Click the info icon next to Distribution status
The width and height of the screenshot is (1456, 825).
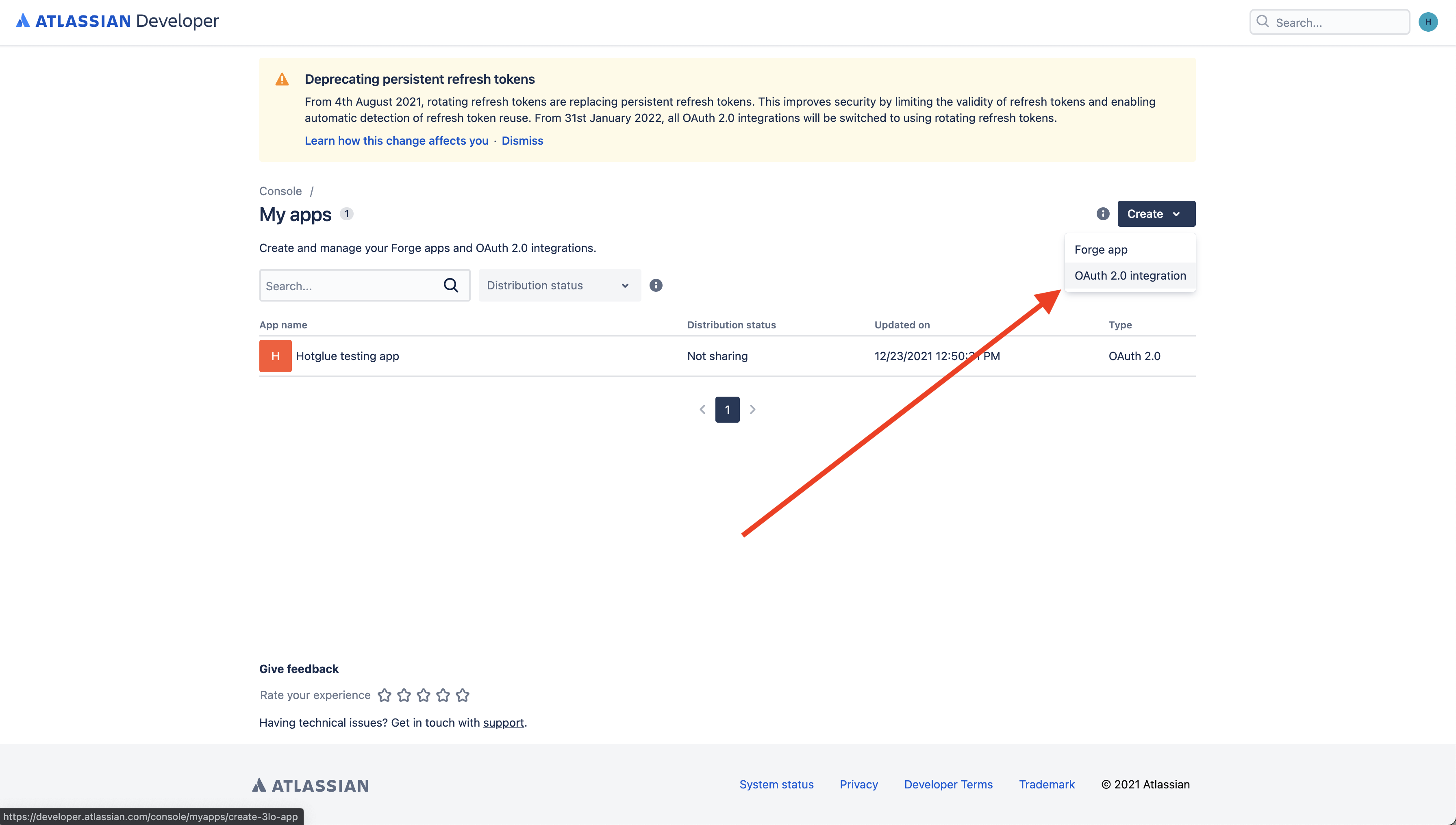coord(656,286)
